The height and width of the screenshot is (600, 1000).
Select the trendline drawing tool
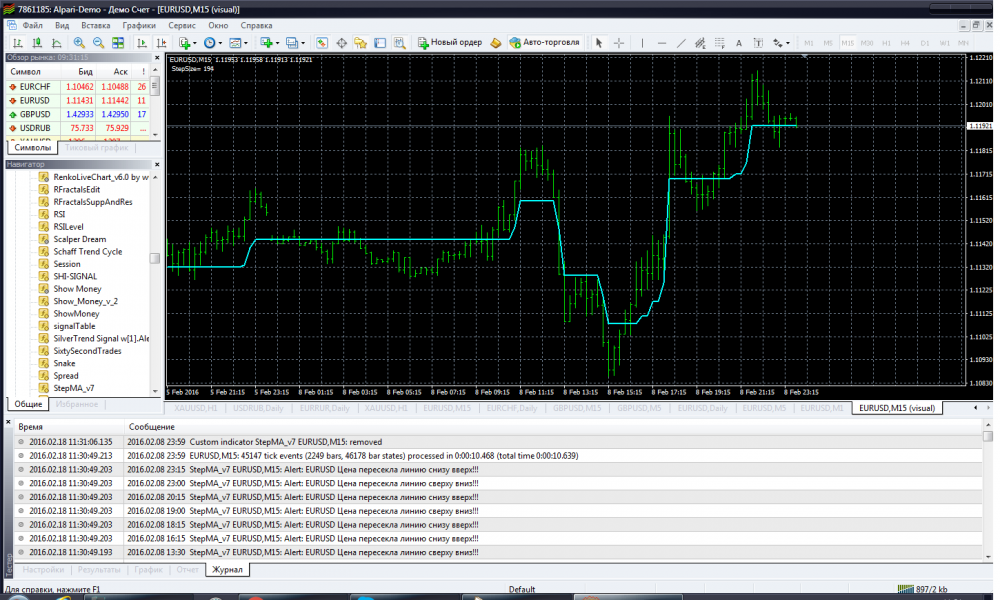[x=681, y=43]
